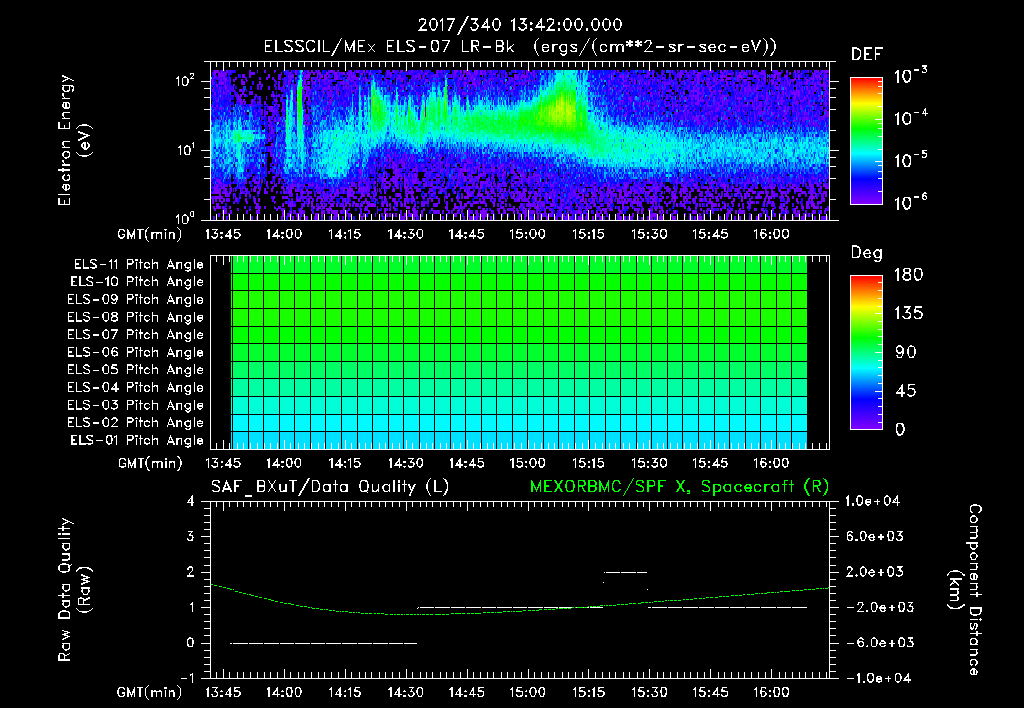Select the "ELS-07 Pitch Angle" row label
Screen dimensions: 1024x708
pos(135,334)
